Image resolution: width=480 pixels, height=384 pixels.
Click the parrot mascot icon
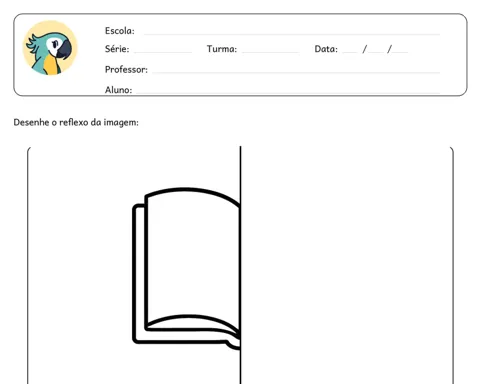[x=50, y=48]
